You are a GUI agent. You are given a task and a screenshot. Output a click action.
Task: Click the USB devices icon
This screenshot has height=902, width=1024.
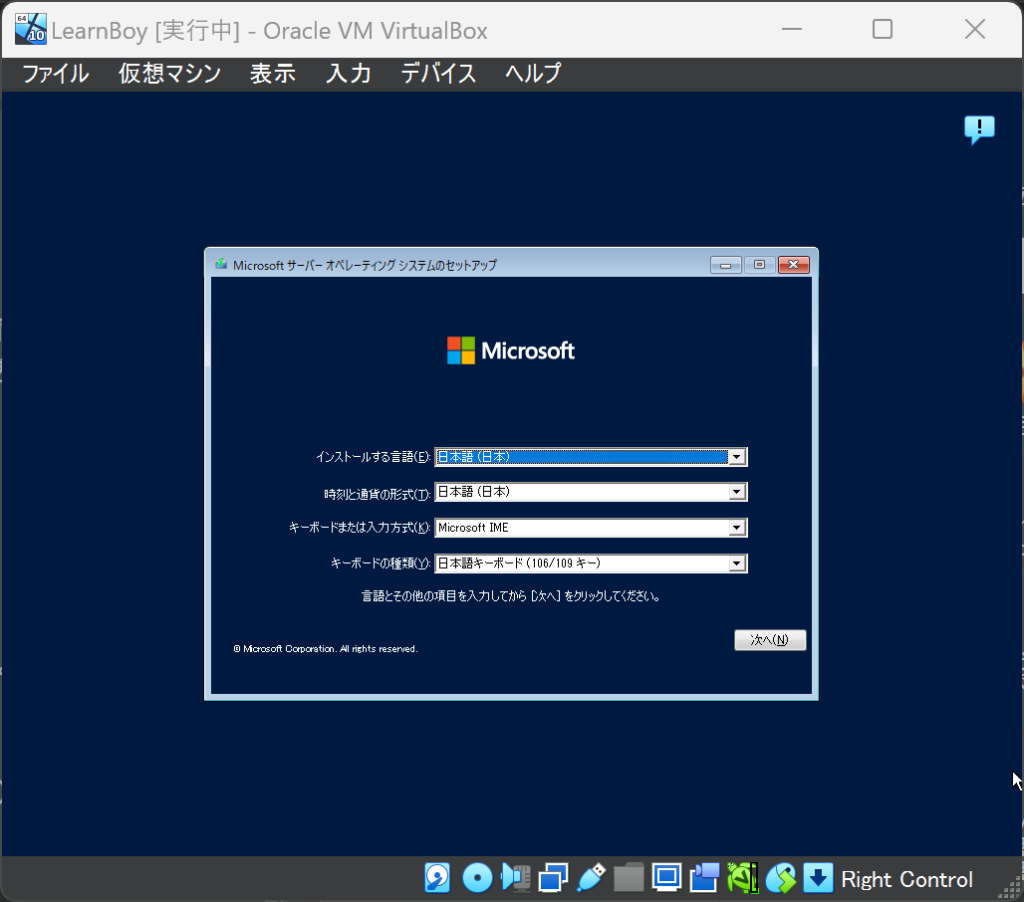[x=591, y=878]
